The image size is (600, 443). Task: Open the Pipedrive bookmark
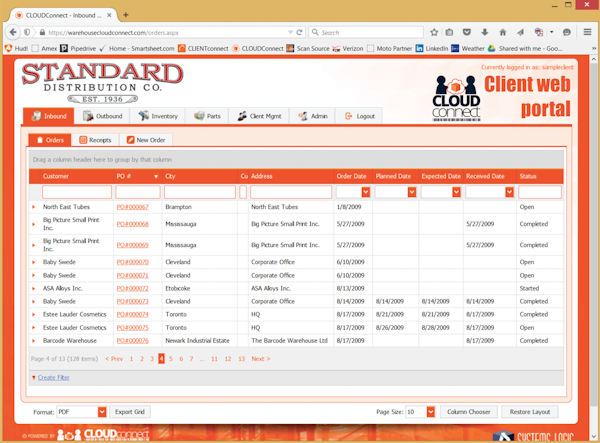point(78,49)
